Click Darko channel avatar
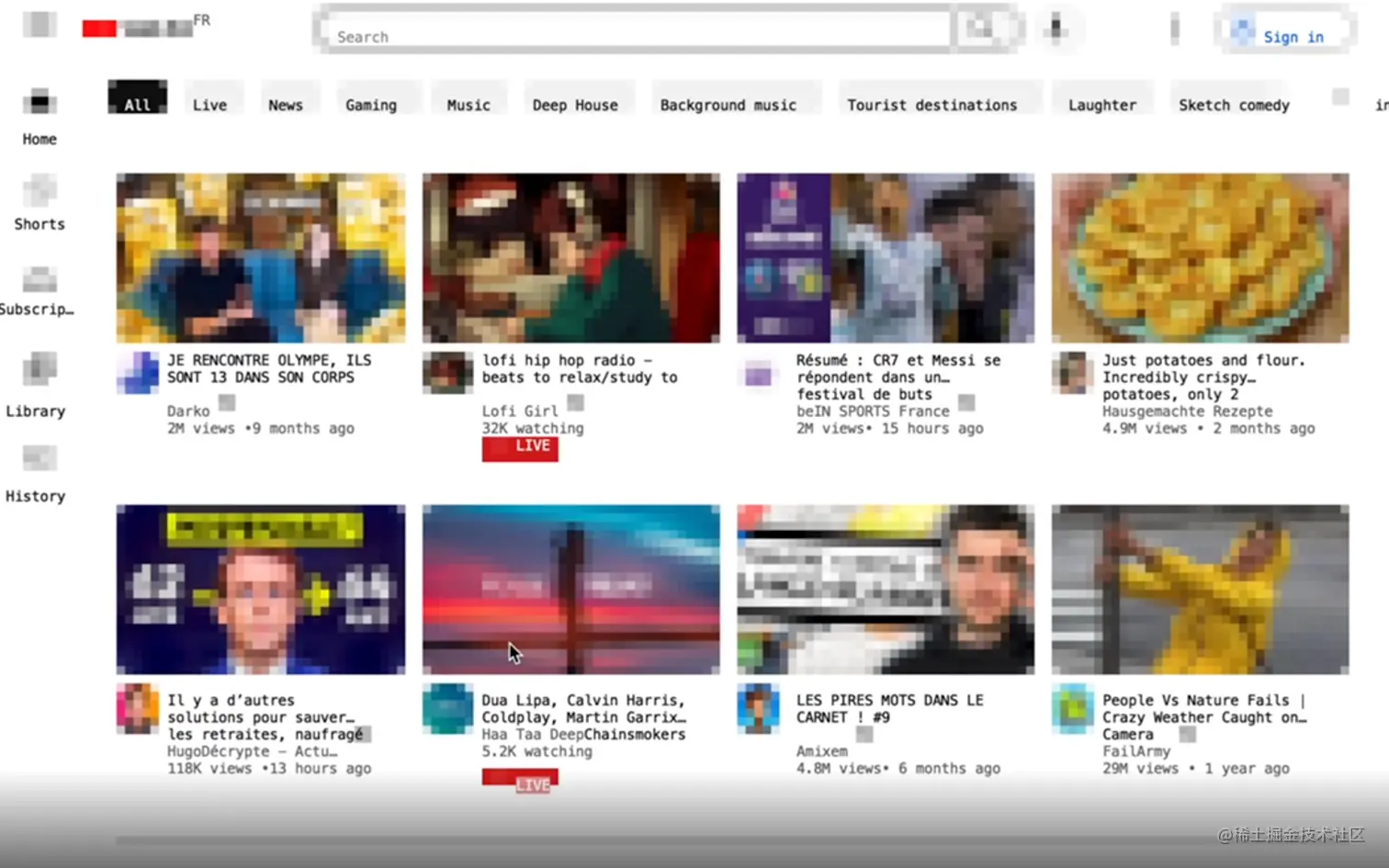Image resolution: width=1389 pixels, height=868 pixels. point(138,373)
